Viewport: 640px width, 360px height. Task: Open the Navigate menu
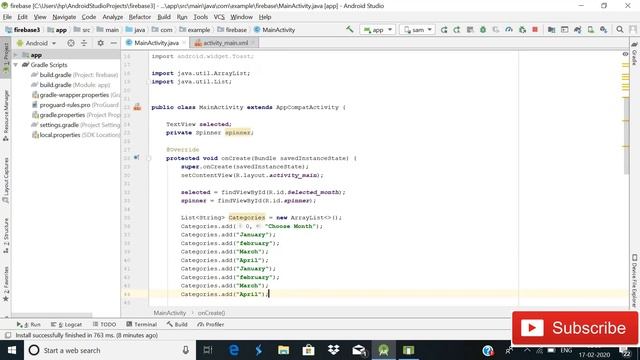tap(64, 17)
